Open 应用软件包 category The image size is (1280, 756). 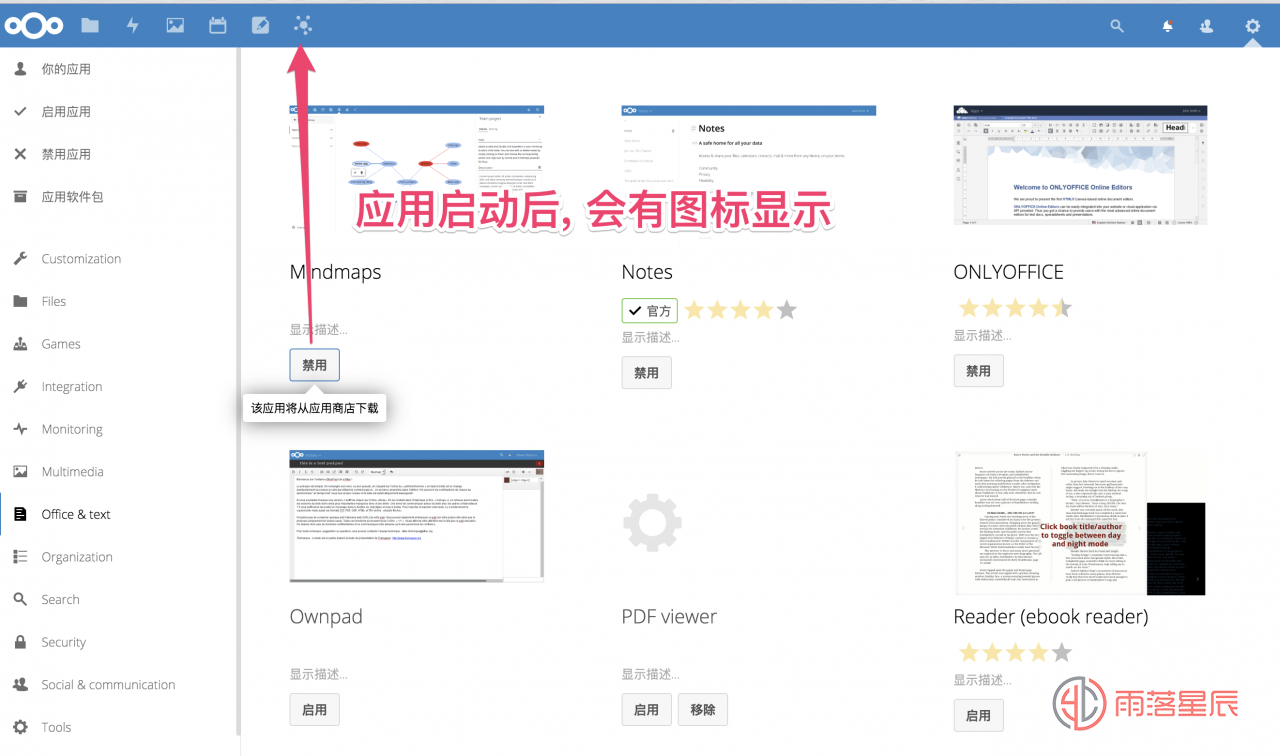coord(72,197)
